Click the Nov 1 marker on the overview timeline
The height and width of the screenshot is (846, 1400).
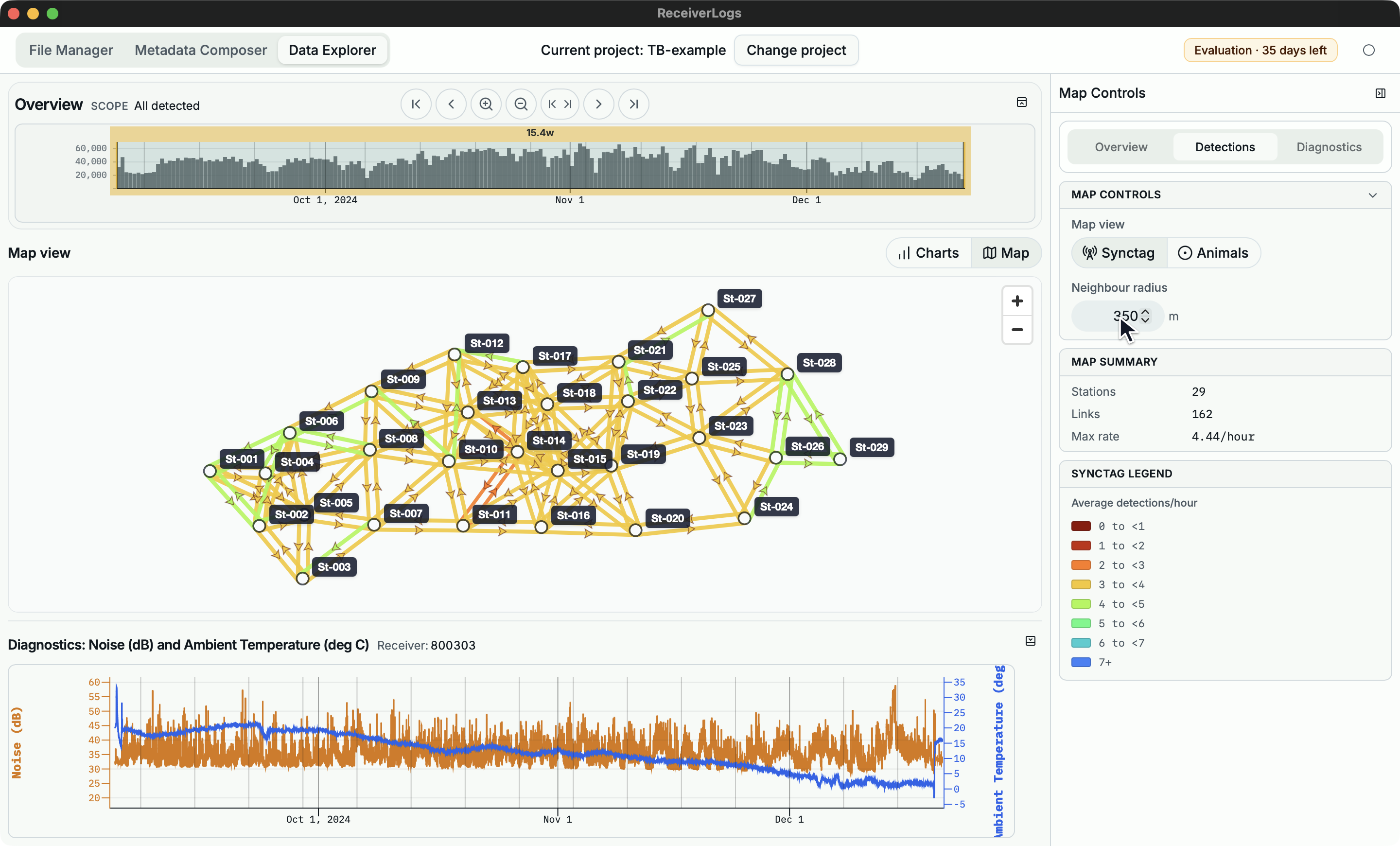[x=569, y=200]
